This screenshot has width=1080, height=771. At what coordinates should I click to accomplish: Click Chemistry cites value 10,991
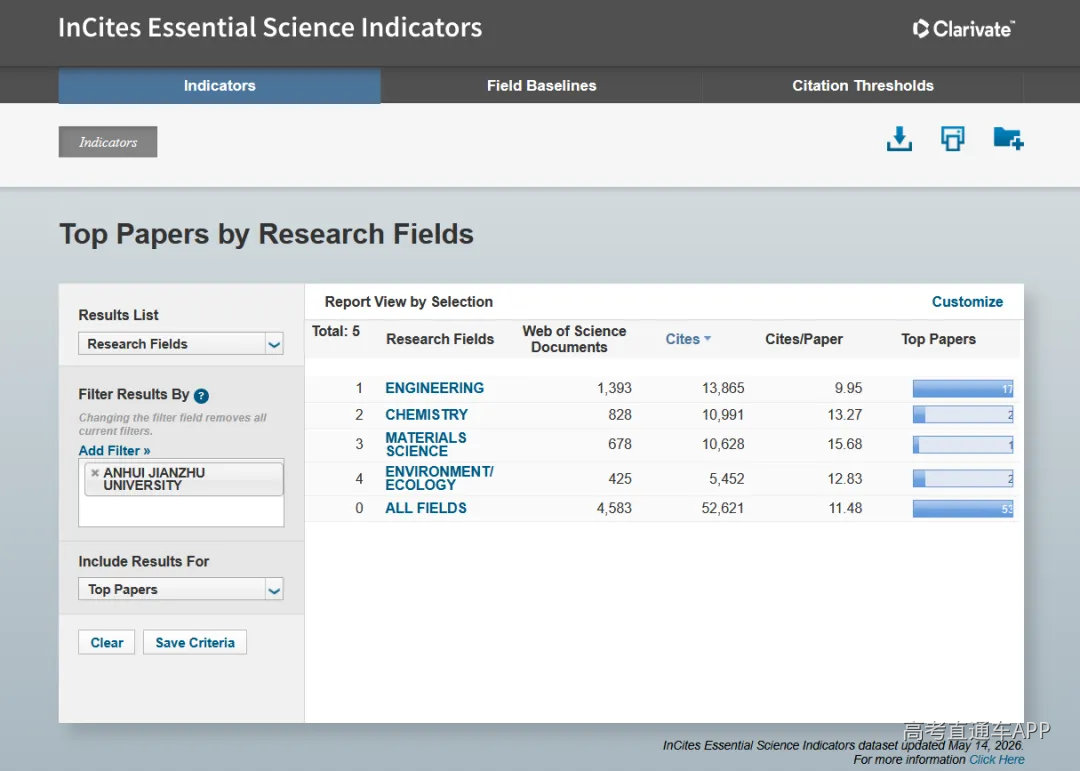[723, 415]
